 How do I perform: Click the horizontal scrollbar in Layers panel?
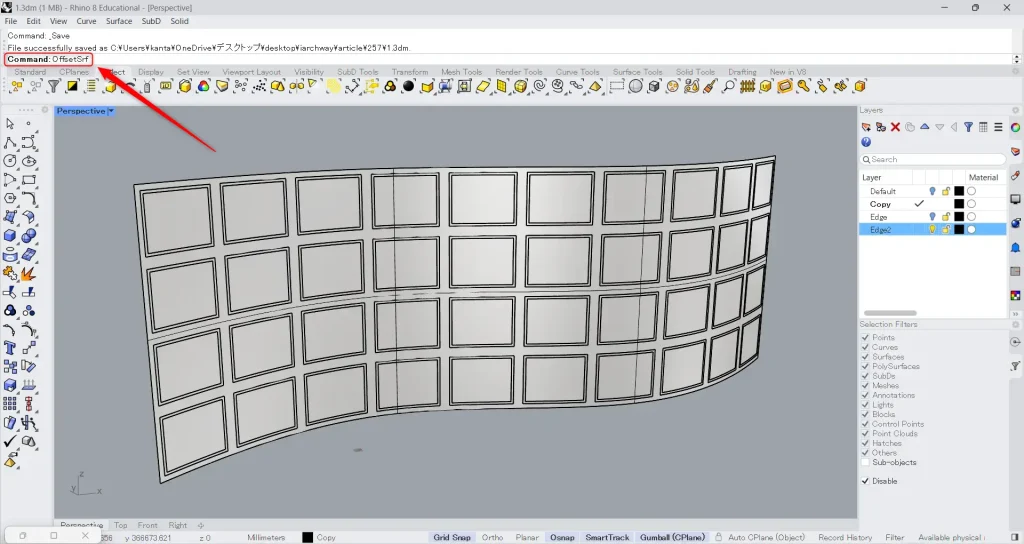[890, 313]
